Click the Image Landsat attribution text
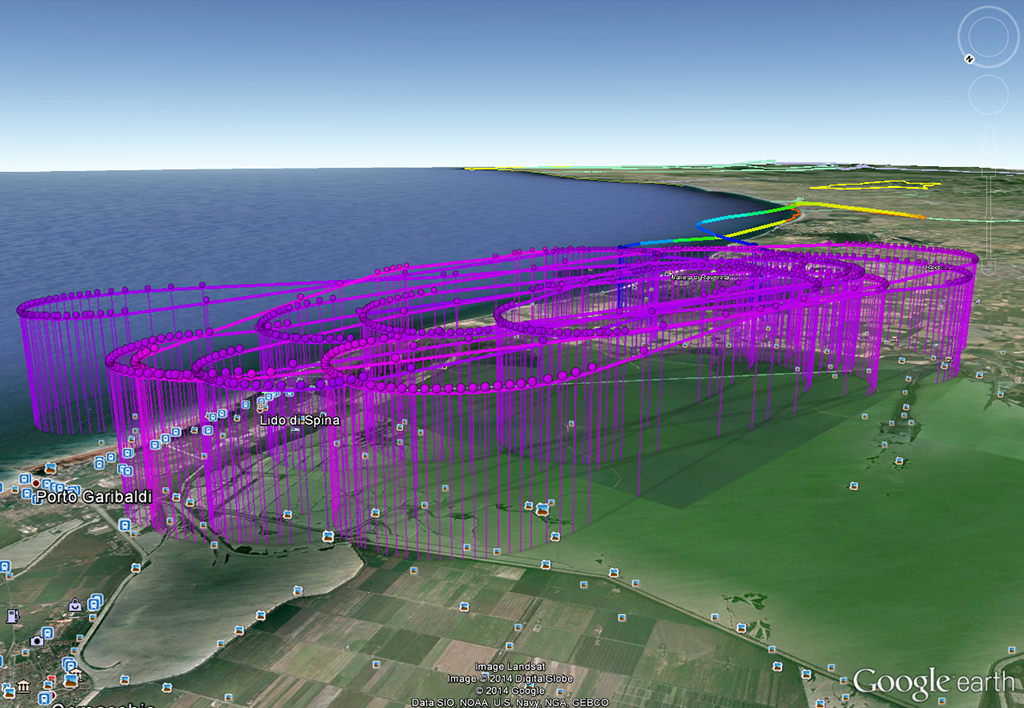 coord(510,666)
